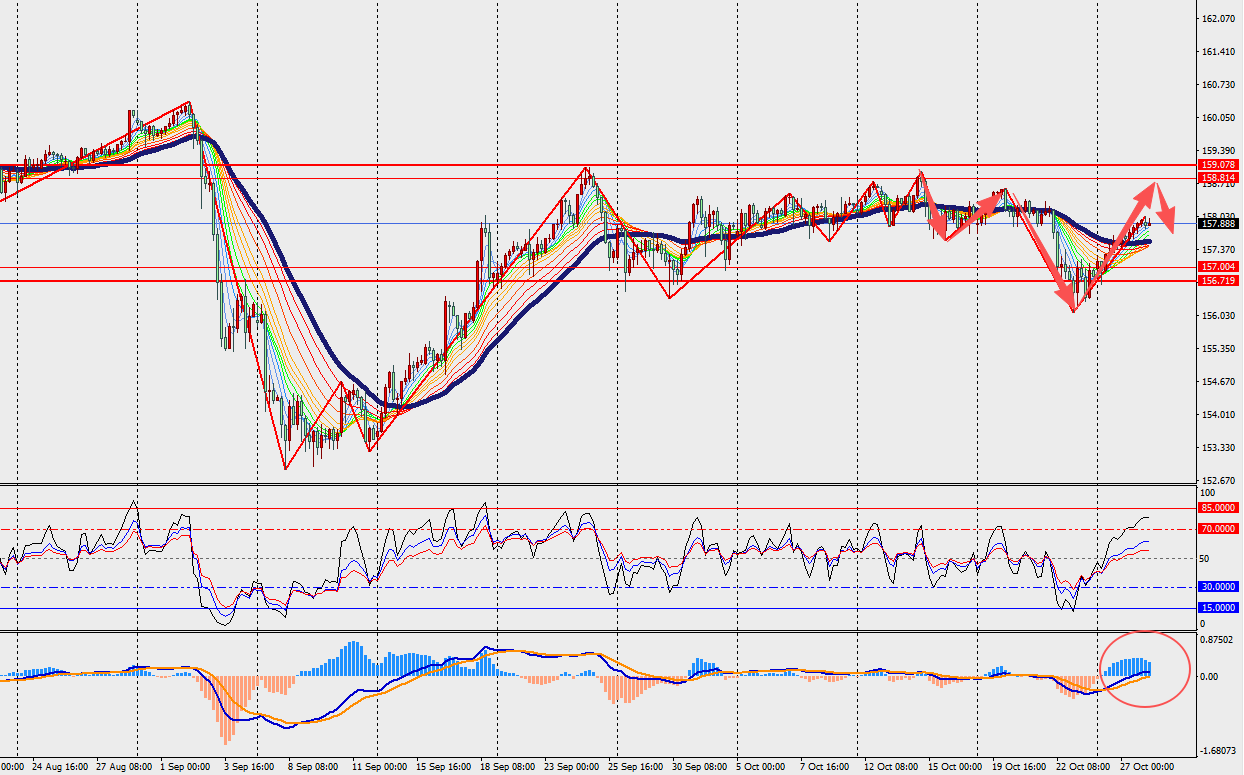Click the 156.030 price axis value
1244x775 pixels.
pyautogui.click(x=1217, y=316)
